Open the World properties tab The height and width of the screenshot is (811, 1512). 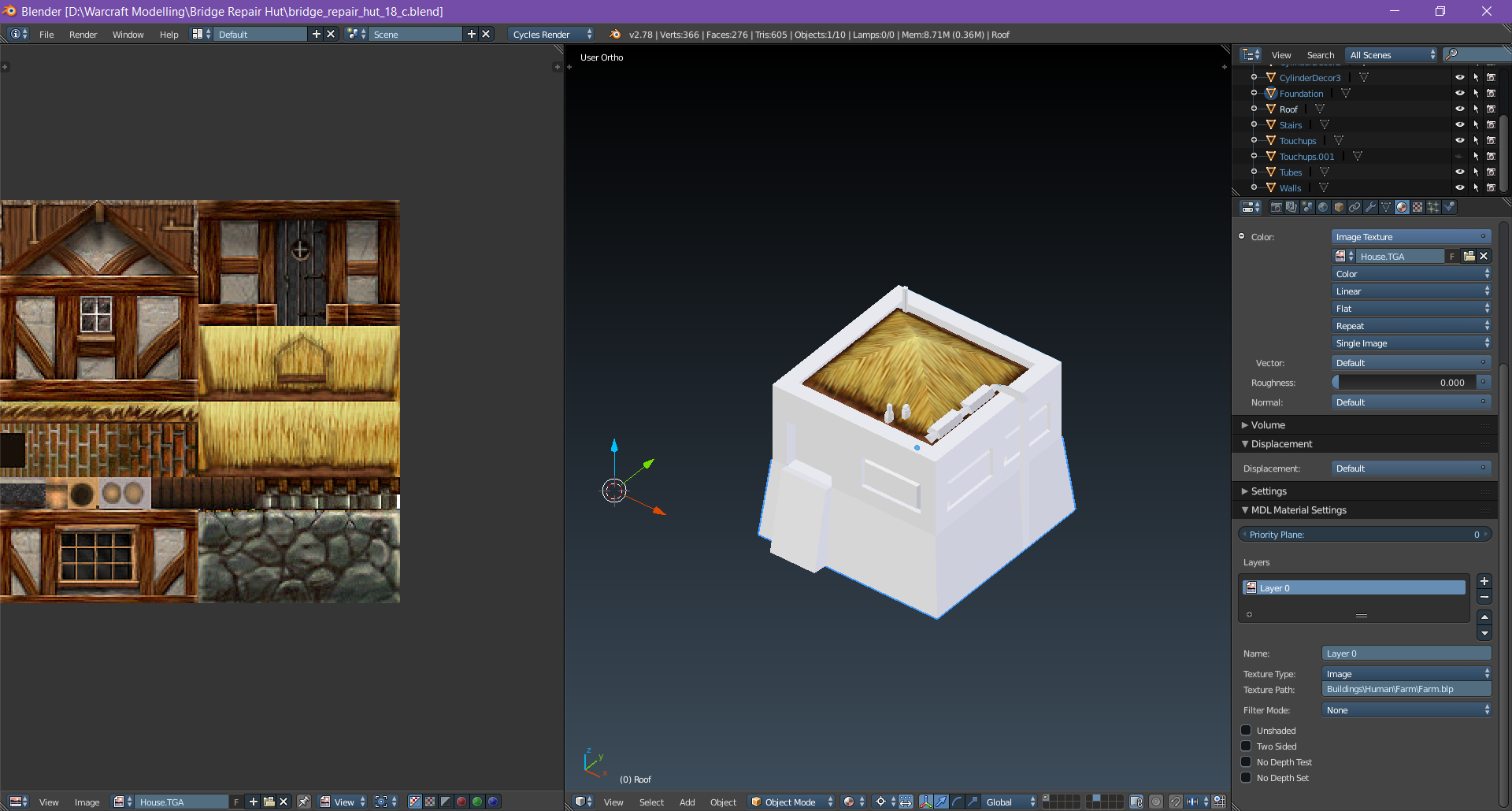1323,207
